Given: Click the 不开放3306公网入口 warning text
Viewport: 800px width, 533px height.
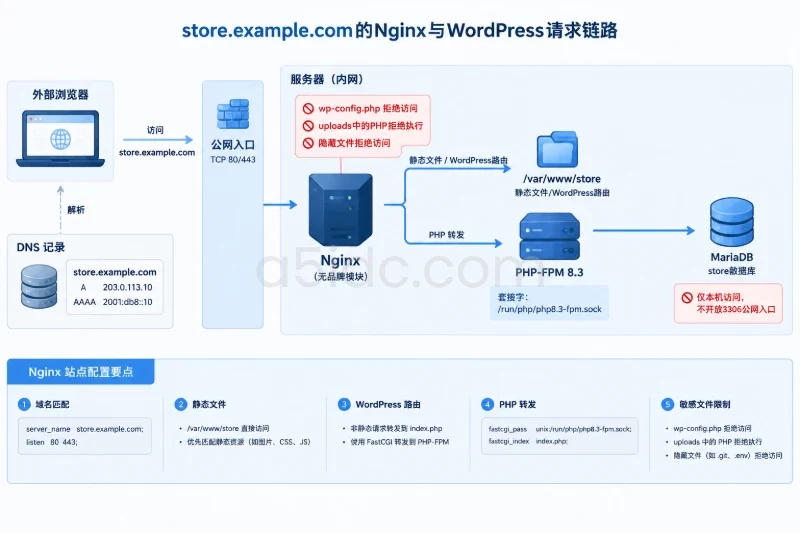Looking at the screenshot, I should [x=736, y=310].
